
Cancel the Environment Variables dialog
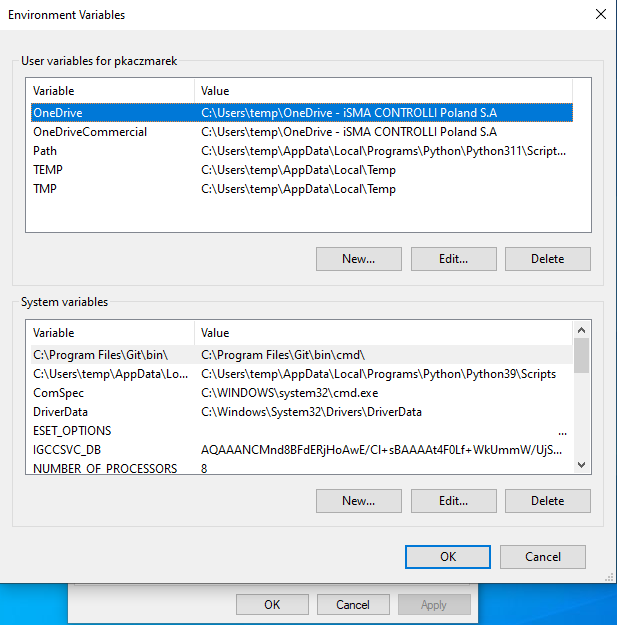542,557
